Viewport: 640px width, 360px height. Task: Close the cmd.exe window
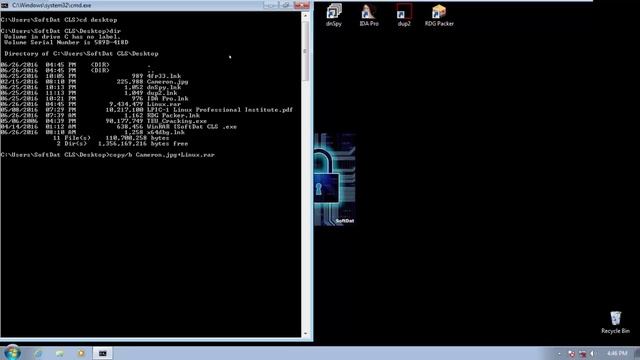[x=302, y=5]
